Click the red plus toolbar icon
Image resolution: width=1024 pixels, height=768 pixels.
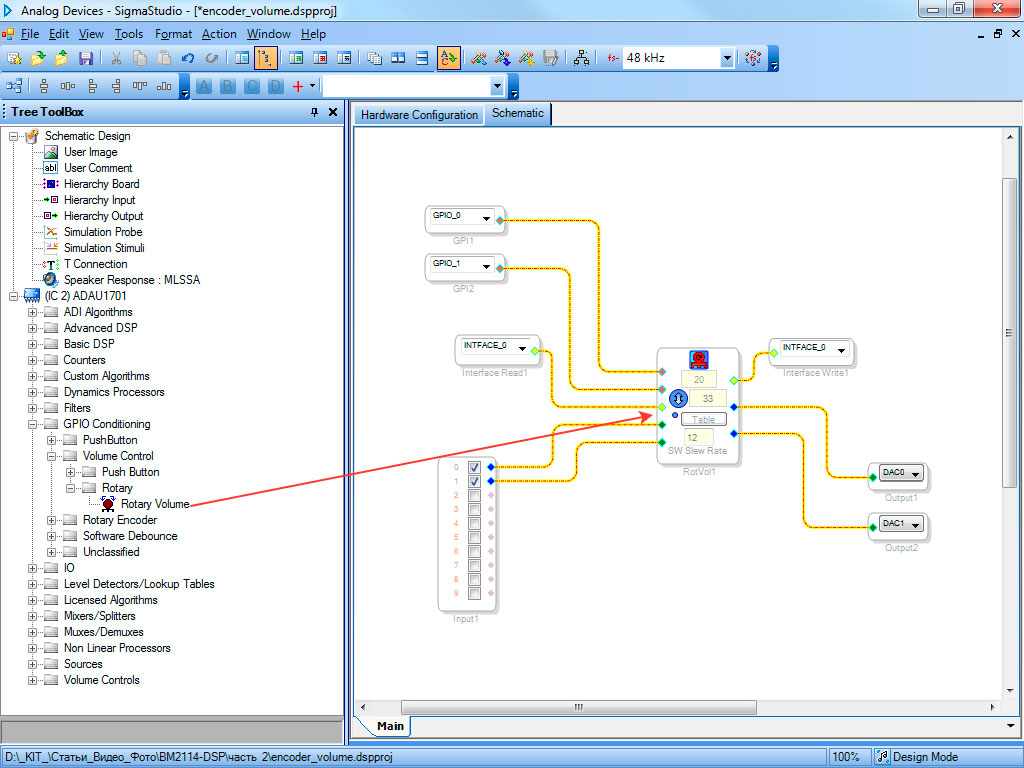pyautogui.click(x=297, y=86)
